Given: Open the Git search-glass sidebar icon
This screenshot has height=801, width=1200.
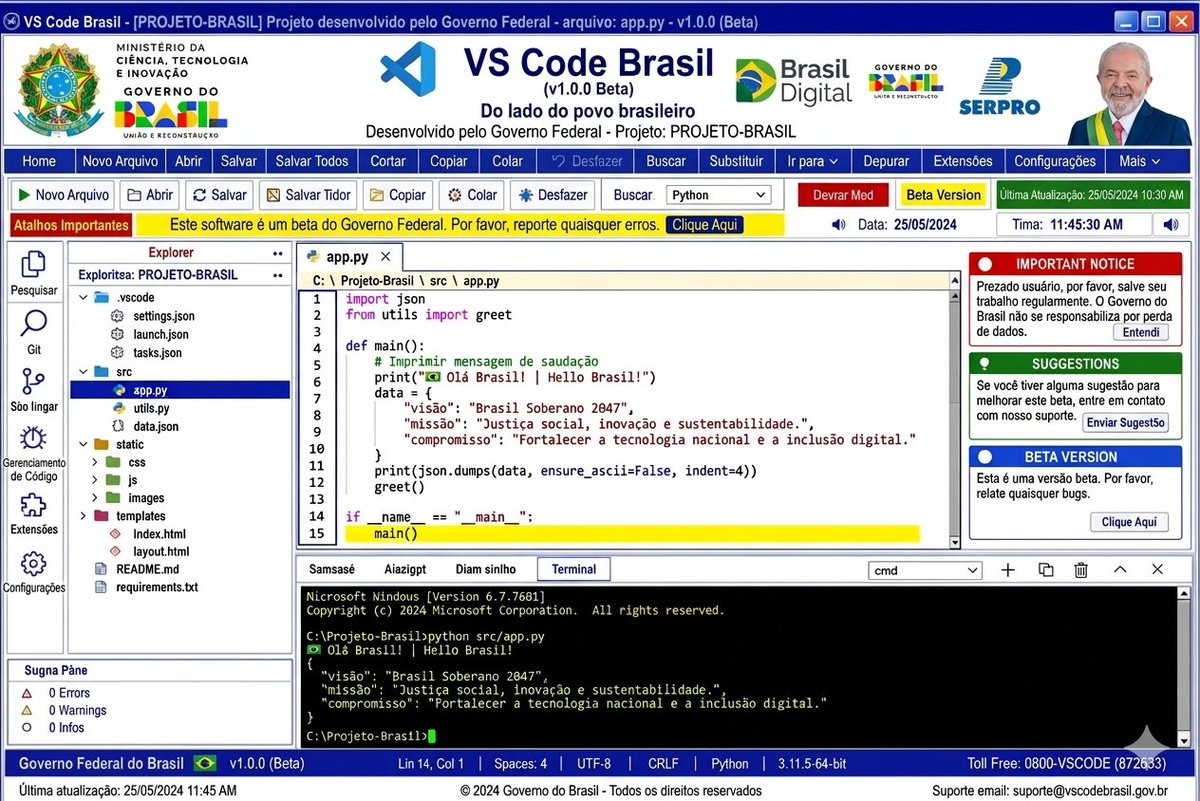Looking at the screenshot, I should (34, 324).
